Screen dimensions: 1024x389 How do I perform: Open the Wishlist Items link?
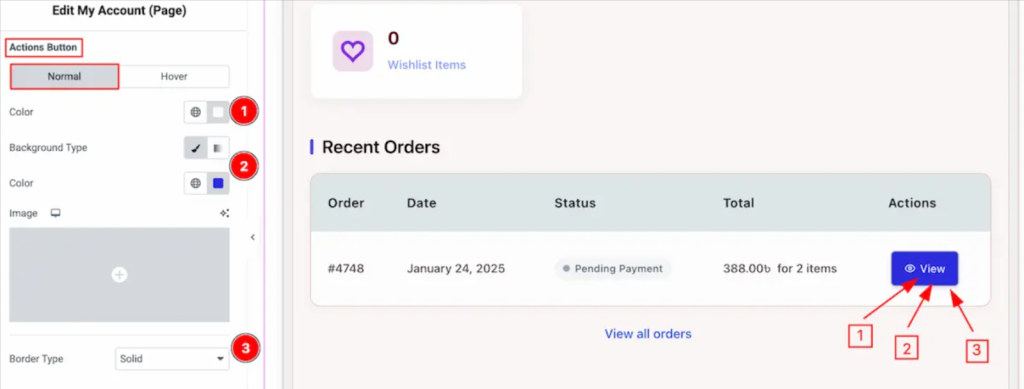click(x=426, y=65)
